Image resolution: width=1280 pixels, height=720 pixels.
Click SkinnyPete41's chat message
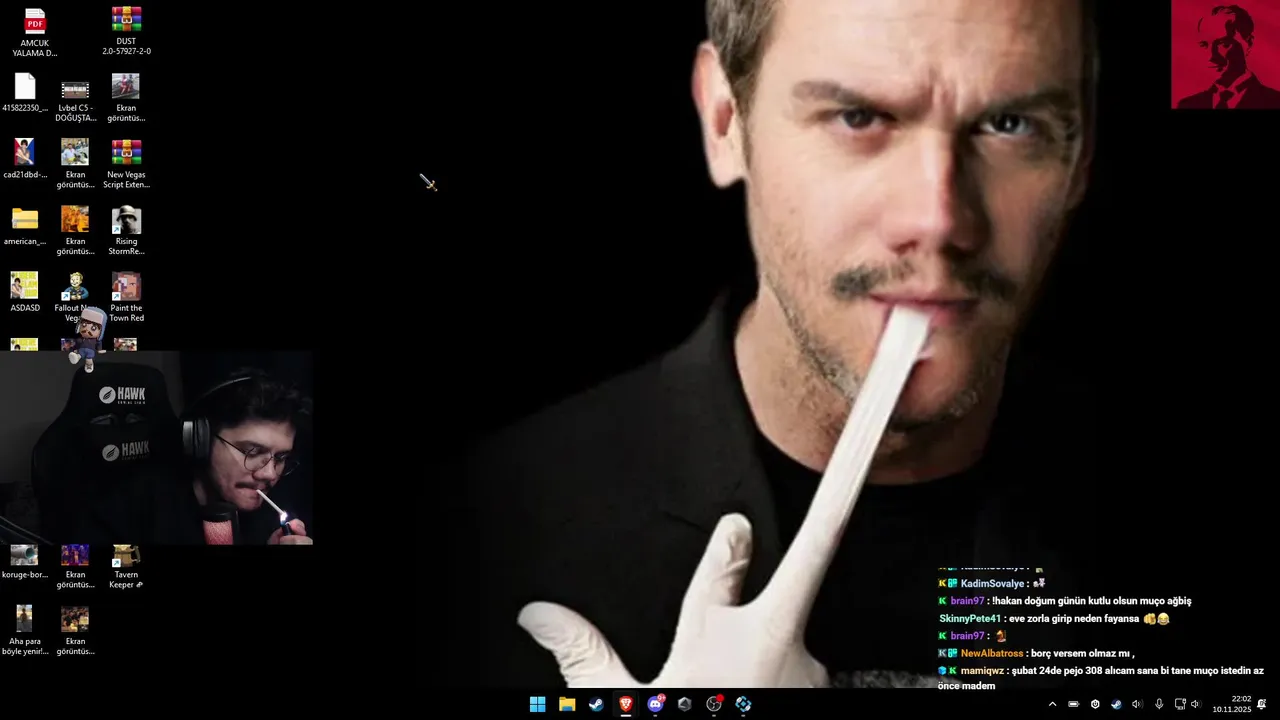1054,619
